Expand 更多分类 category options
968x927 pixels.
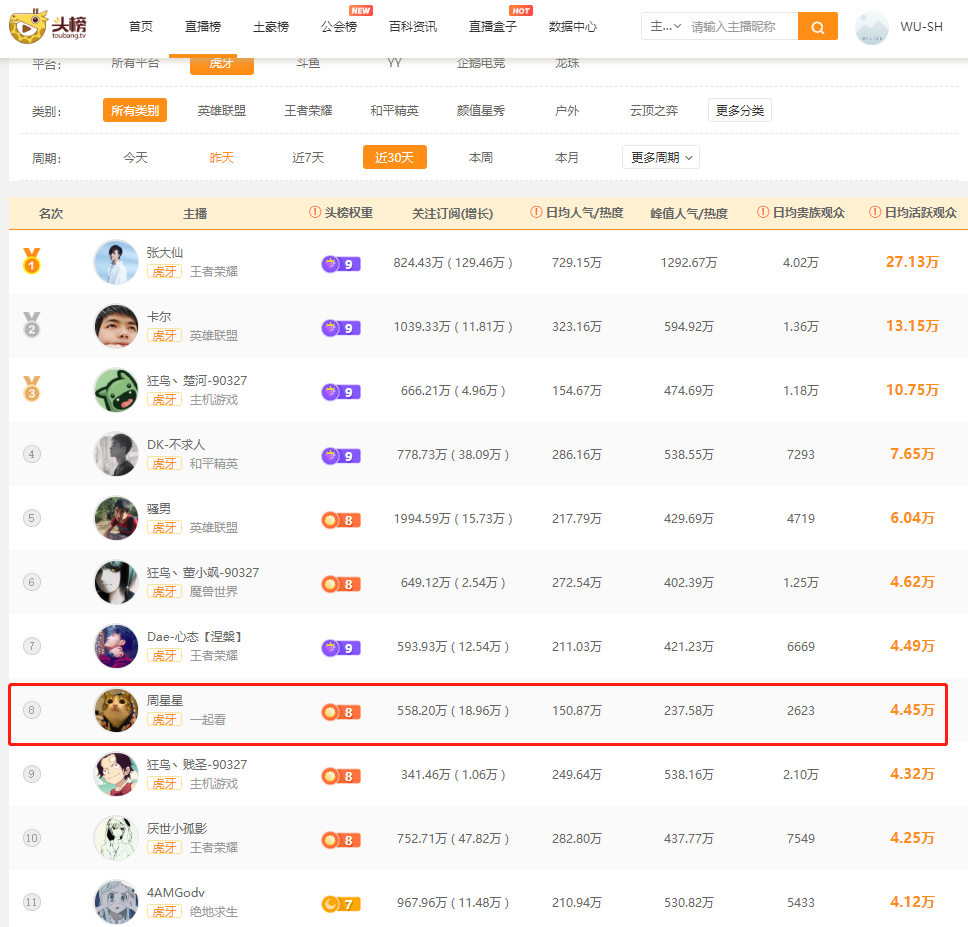tap(740, 110)
